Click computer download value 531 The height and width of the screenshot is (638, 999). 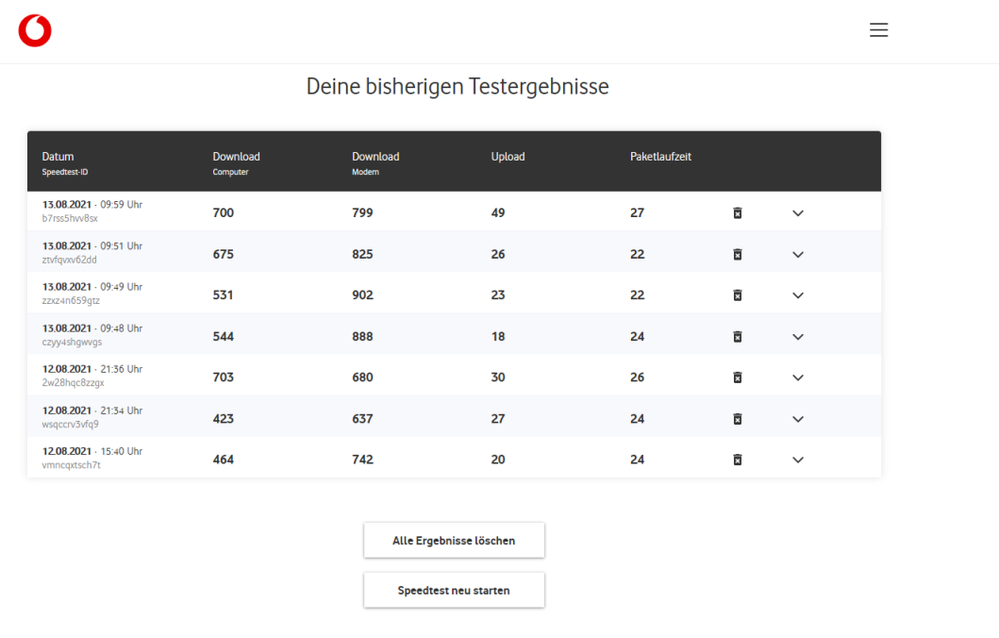[223, 295]
